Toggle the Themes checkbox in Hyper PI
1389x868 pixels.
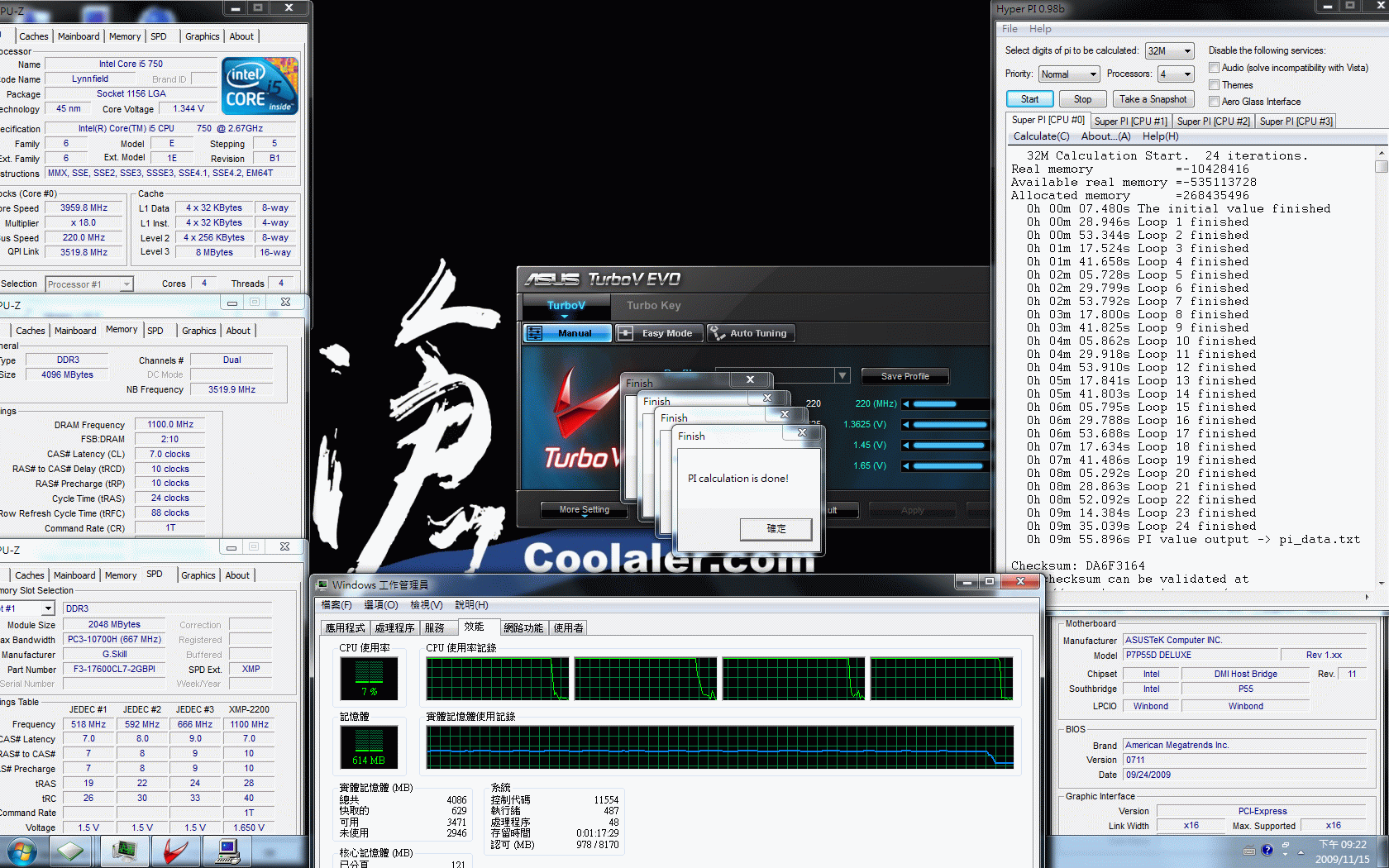[x=1214, y=85]
